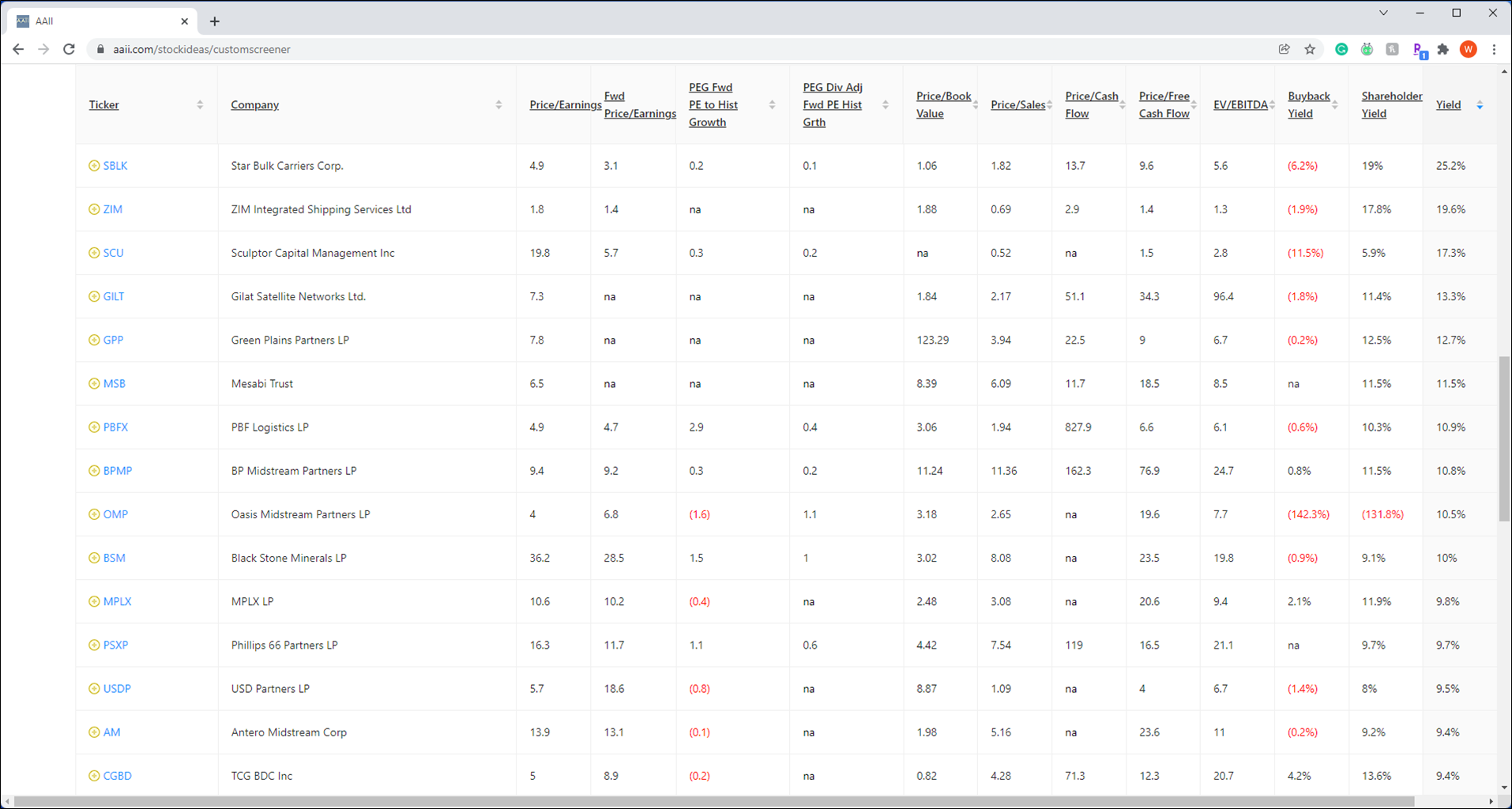
Task: Toggle sort arrows on Price/Sales
Action: click(x=1049, y=105)
